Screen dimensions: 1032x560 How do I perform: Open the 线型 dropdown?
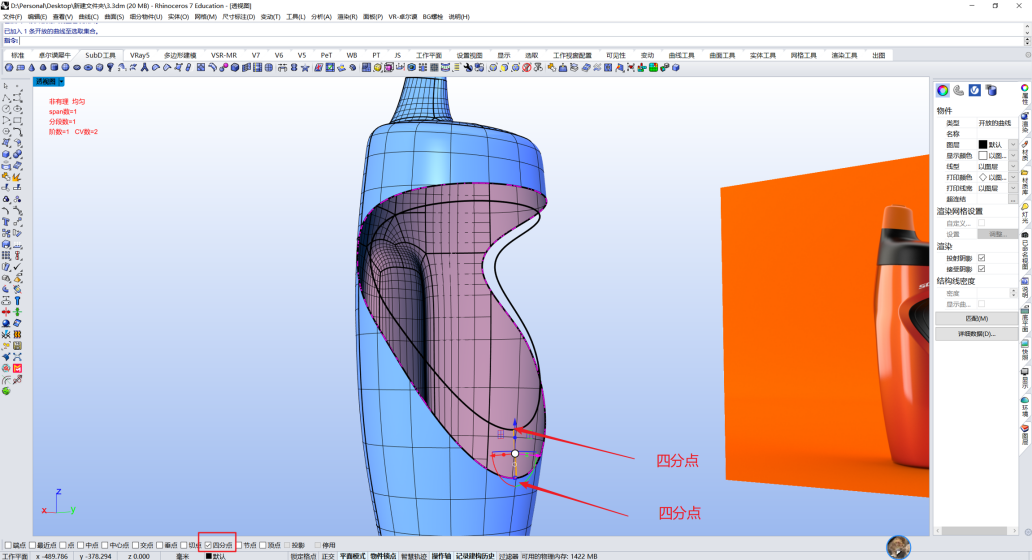pos(1013,166)
